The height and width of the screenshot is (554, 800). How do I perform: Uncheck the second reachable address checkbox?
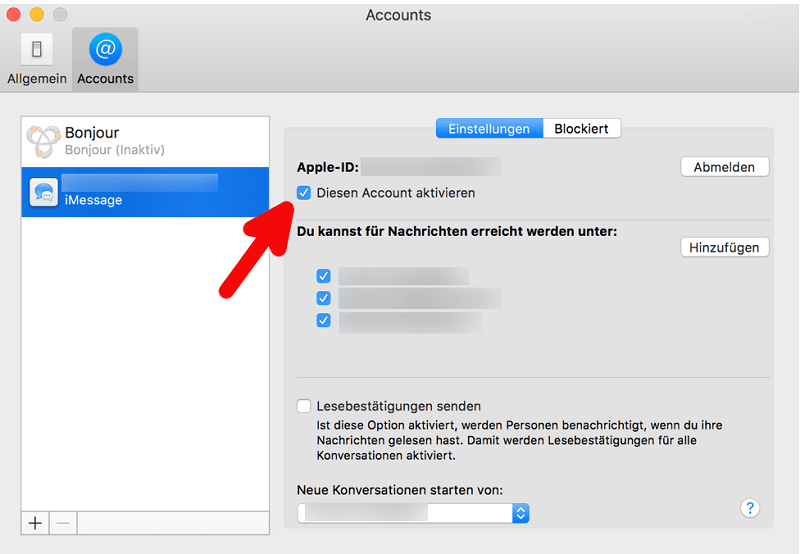click(323, 298)
